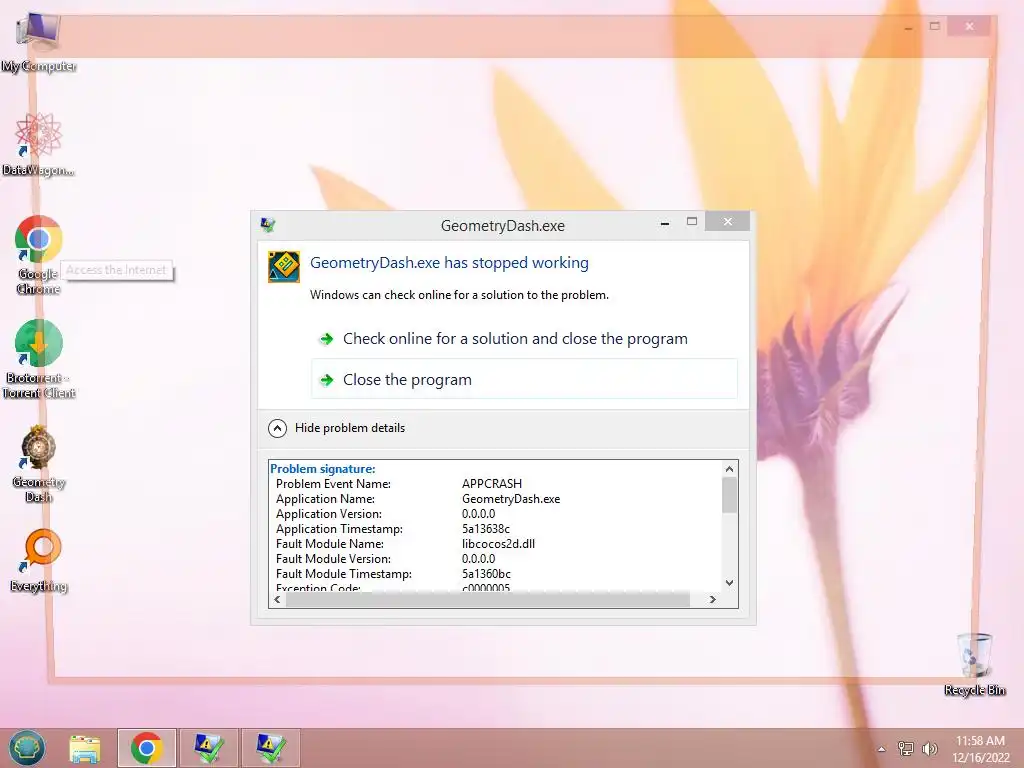Close the GeometryDash.exe dialog
Screen dimensions: 1024x768
tap(728, 222)
